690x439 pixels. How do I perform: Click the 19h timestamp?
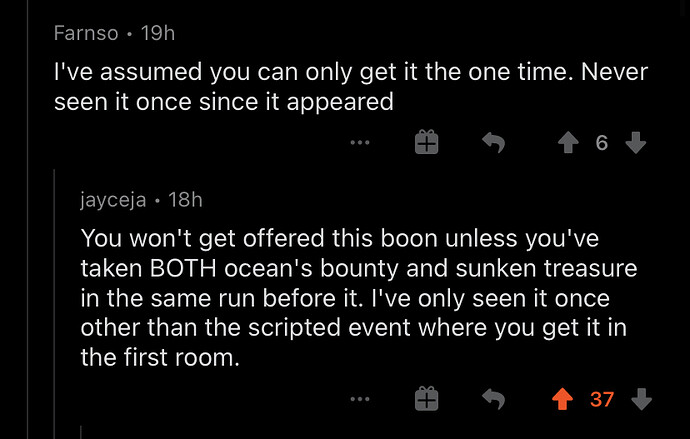pos(158,33)
